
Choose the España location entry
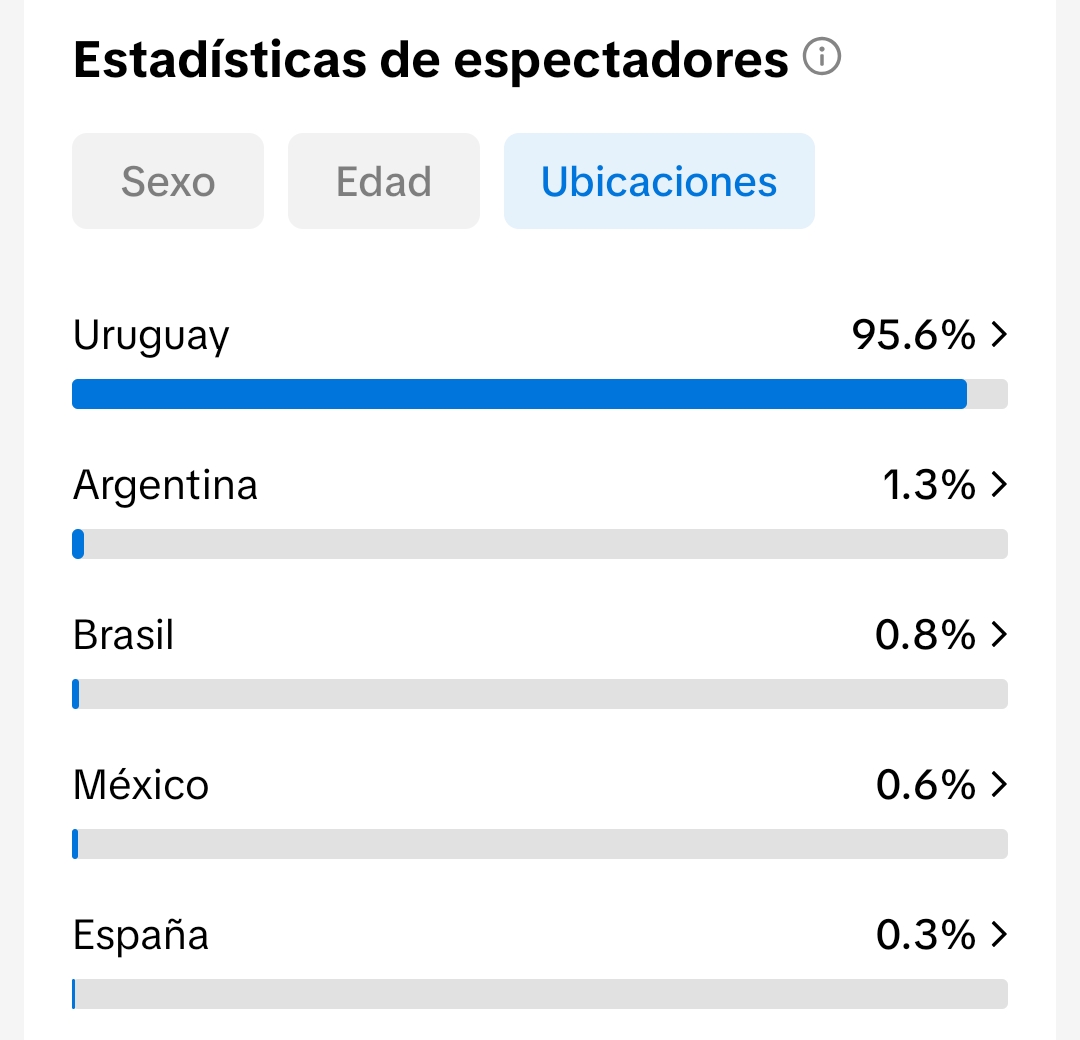click(x=141, y=935)
